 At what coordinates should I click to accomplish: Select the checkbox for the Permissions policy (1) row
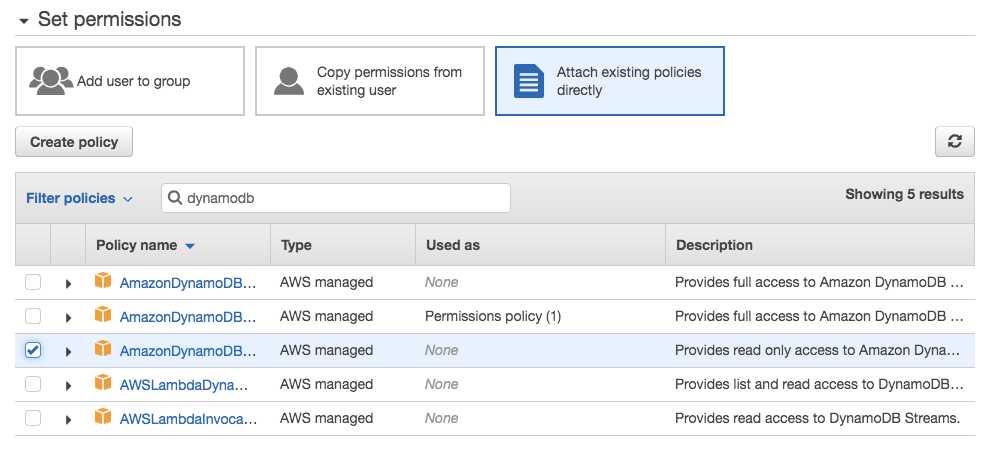[x=33, y=316]
